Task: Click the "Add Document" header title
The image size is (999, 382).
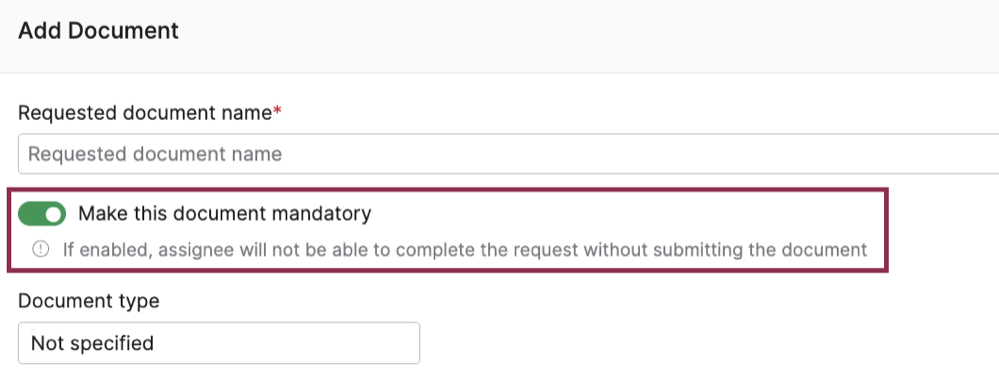Action: tap(99, 31)
